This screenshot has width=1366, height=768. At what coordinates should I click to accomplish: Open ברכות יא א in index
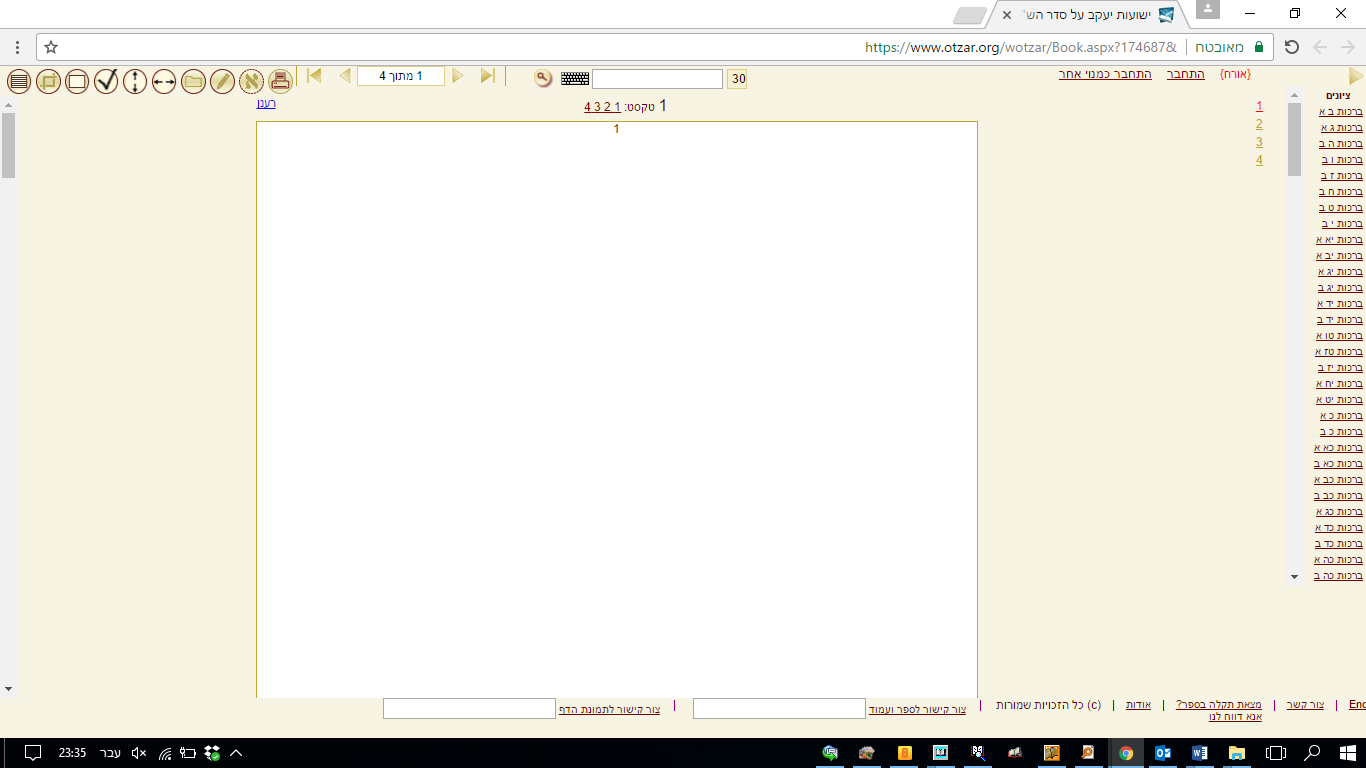(1339, 240)
